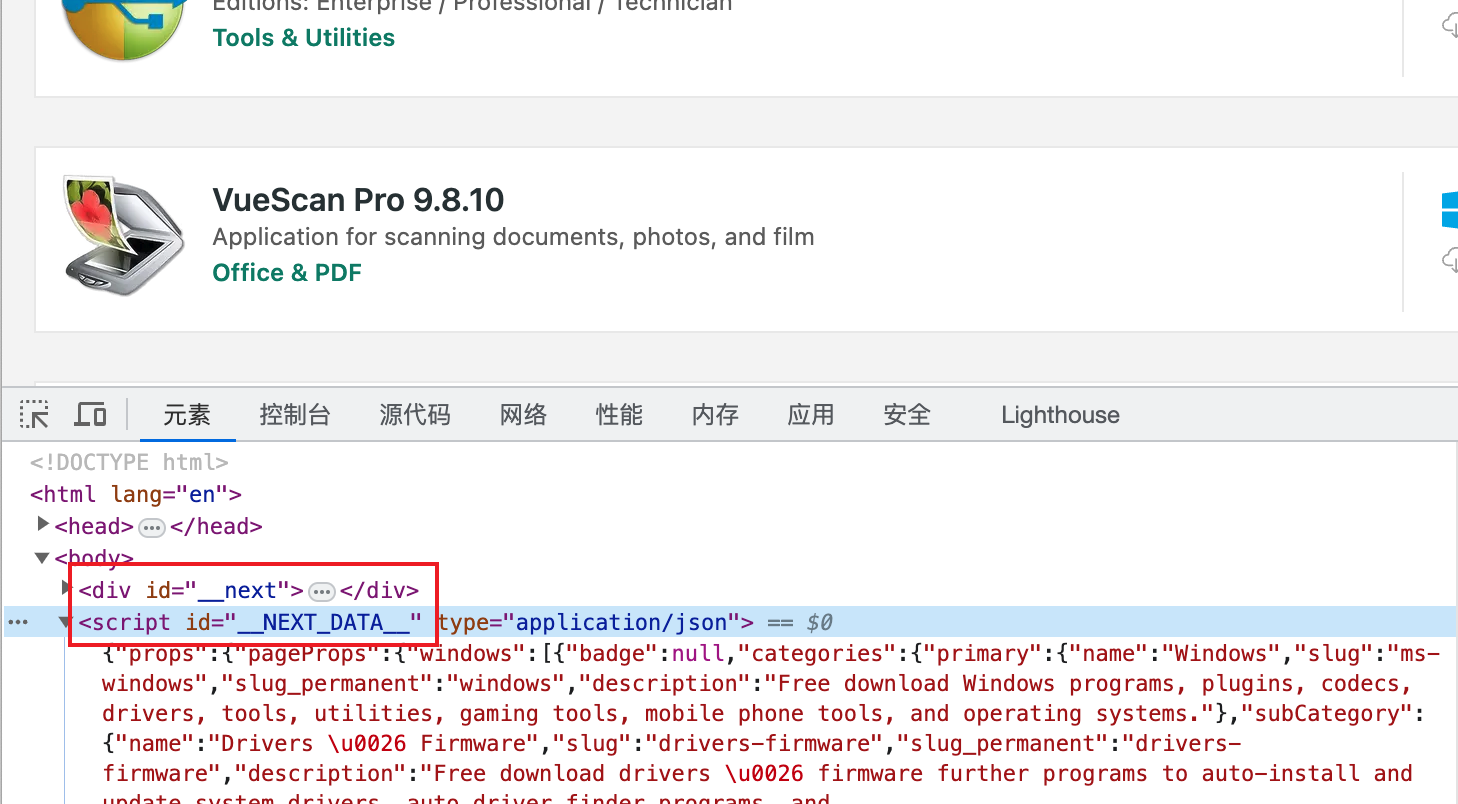The width and height of the screenshot is (1458, 804).
Task: Switch to the 控制台 (Console) tab
Action: point(294,415)
